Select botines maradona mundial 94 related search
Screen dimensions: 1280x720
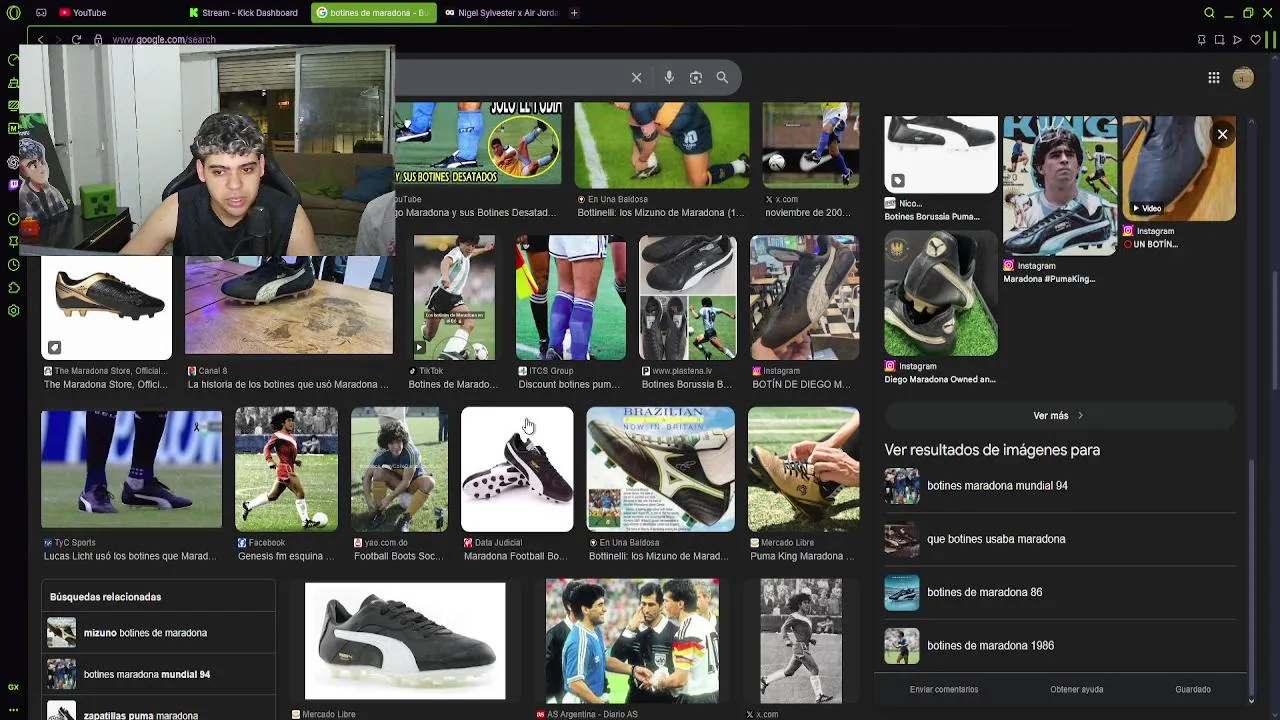pos(158,674)
